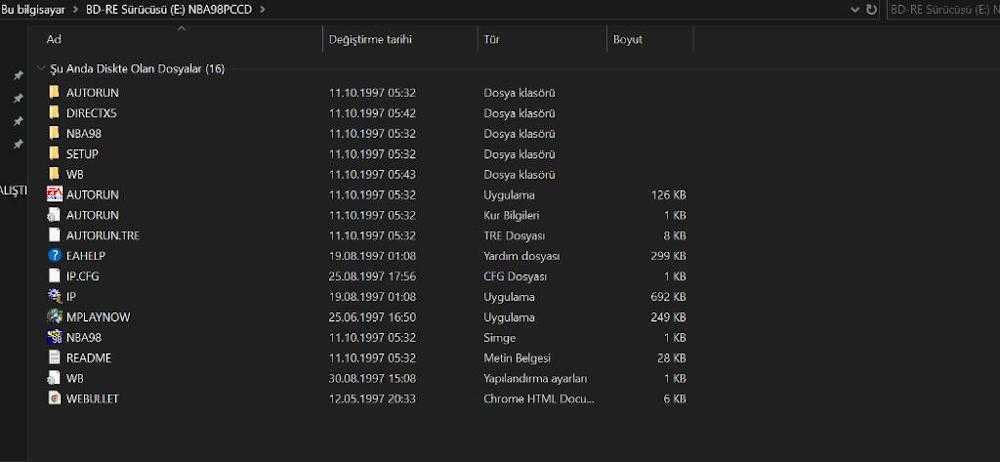Expand the breadcrumb arrow after NBA98PCCD
1000x462 pixels.
click(263, 10)
